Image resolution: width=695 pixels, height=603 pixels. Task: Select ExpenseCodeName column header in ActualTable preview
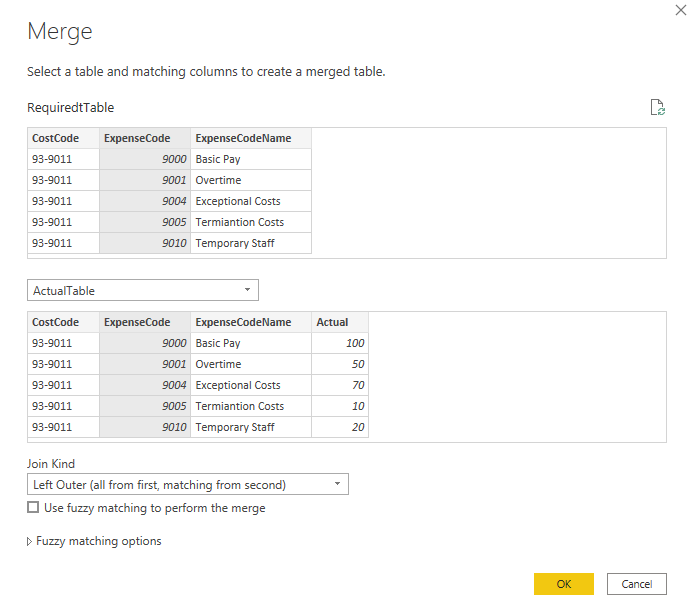pos(251,322)
